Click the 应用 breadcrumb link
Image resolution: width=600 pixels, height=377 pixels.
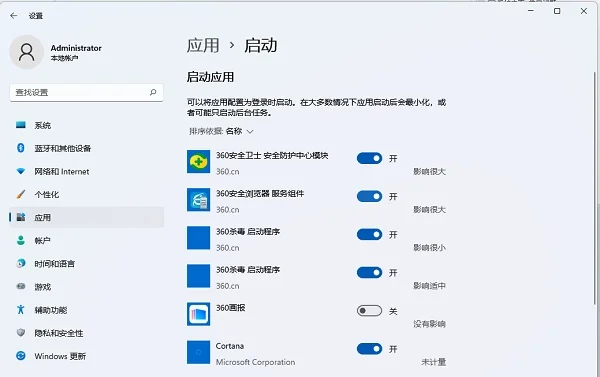click(x=203, y=46)
